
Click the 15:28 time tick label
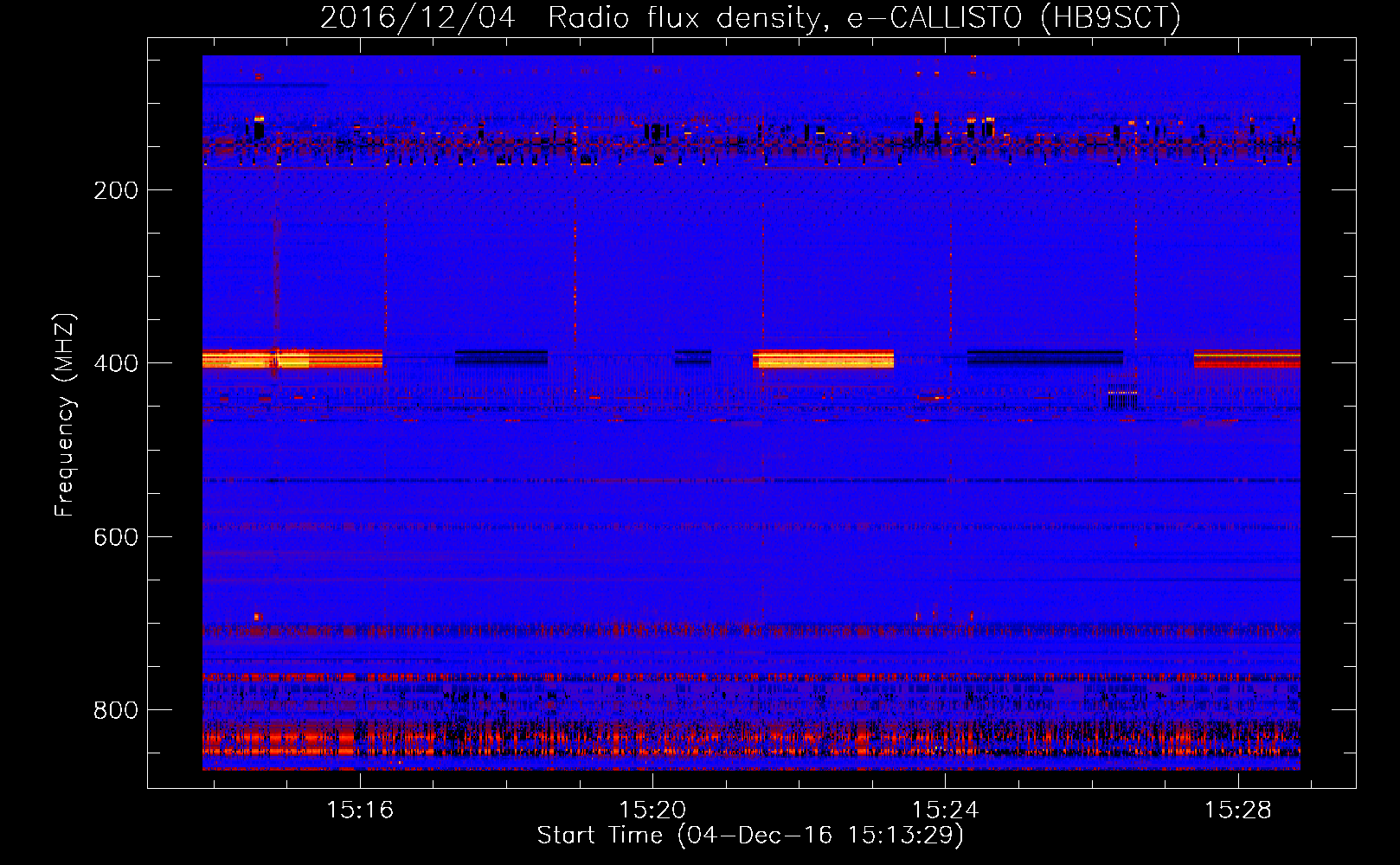tap(1238, 810)
